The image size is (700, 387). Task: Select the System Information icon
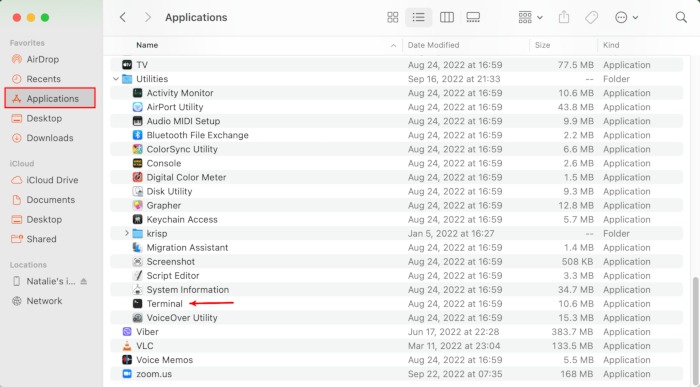coord(138,290)
